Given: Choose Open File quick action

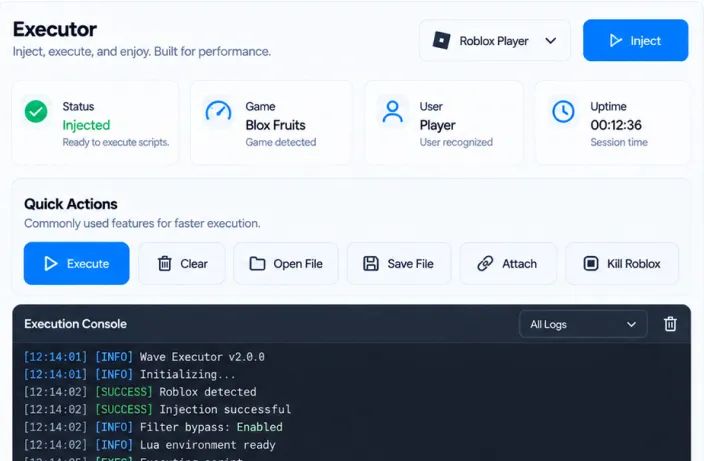Looking at the screenshot, I should 286,263.
